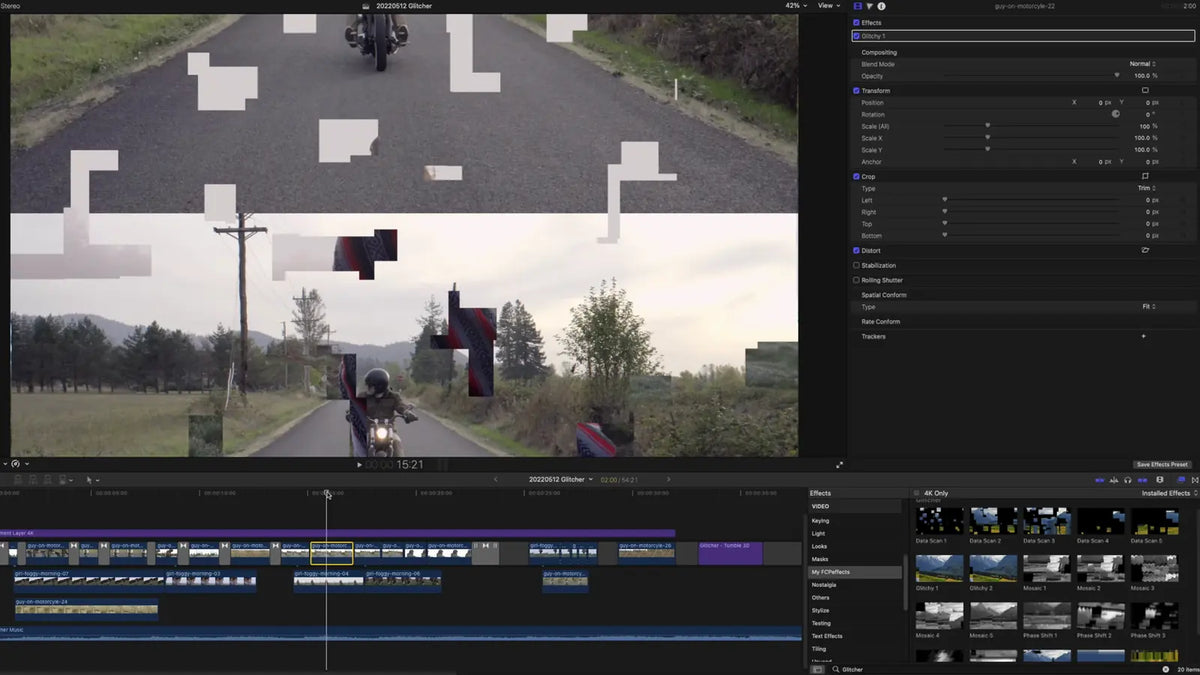Show Transform onscreen controls icon
Viewport: 1200px width, 675px height.
tap(1145, 90)
